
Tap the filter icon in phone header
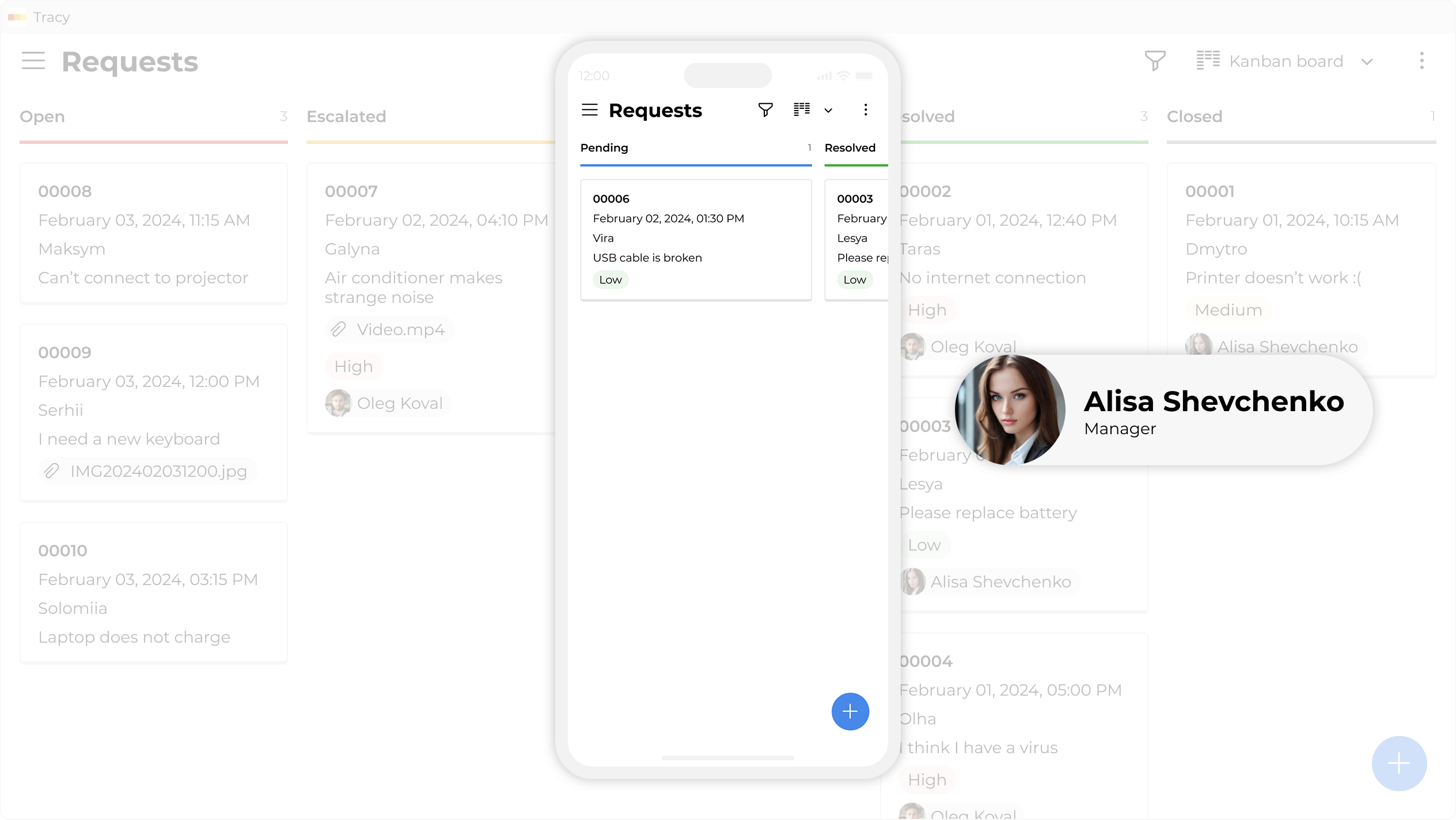765,110
